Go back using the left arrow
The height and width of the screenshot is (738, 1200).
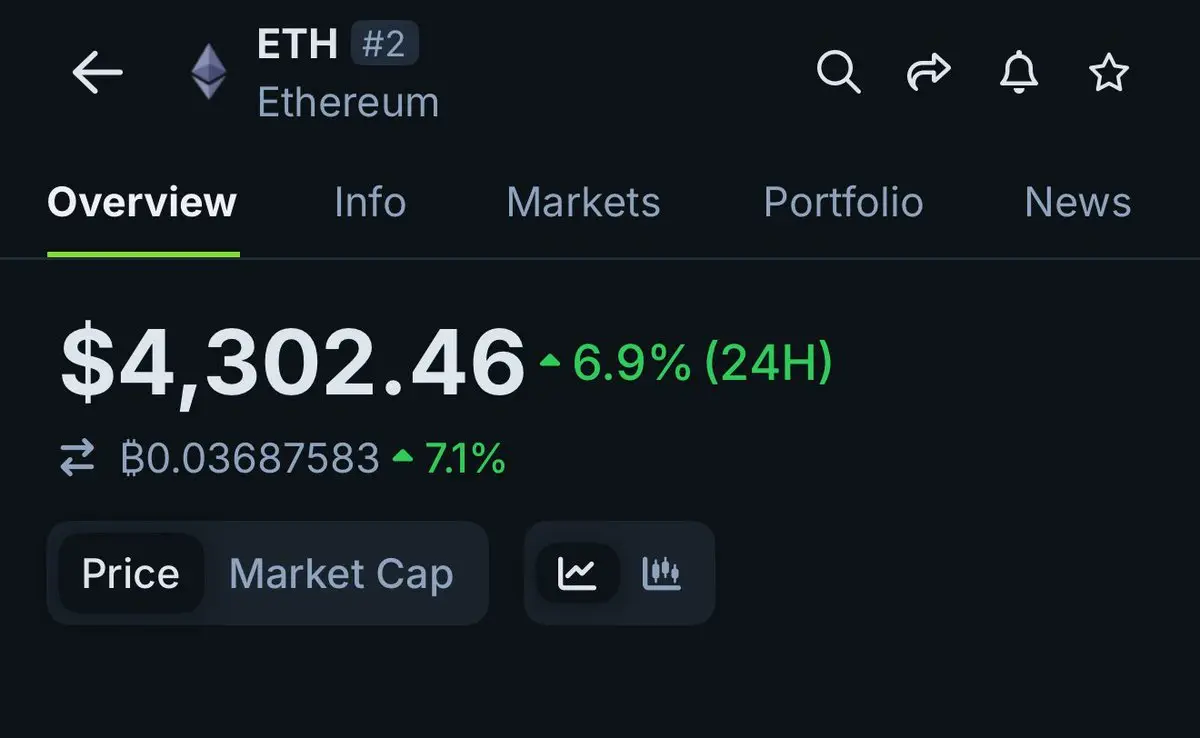click(x=97, y=73)
